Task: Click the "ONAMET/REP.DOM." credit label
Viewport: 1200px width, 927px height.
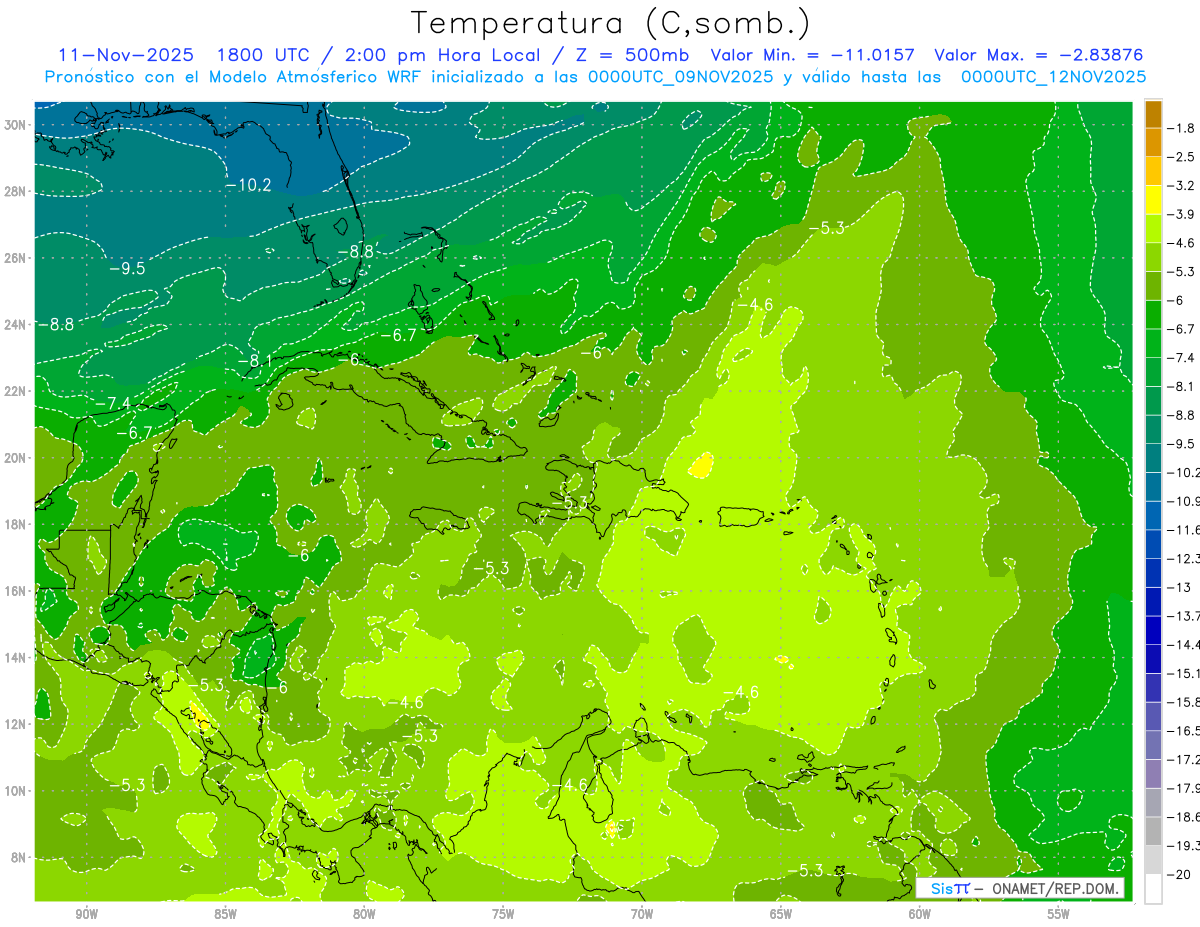Action: [1057, 888]
